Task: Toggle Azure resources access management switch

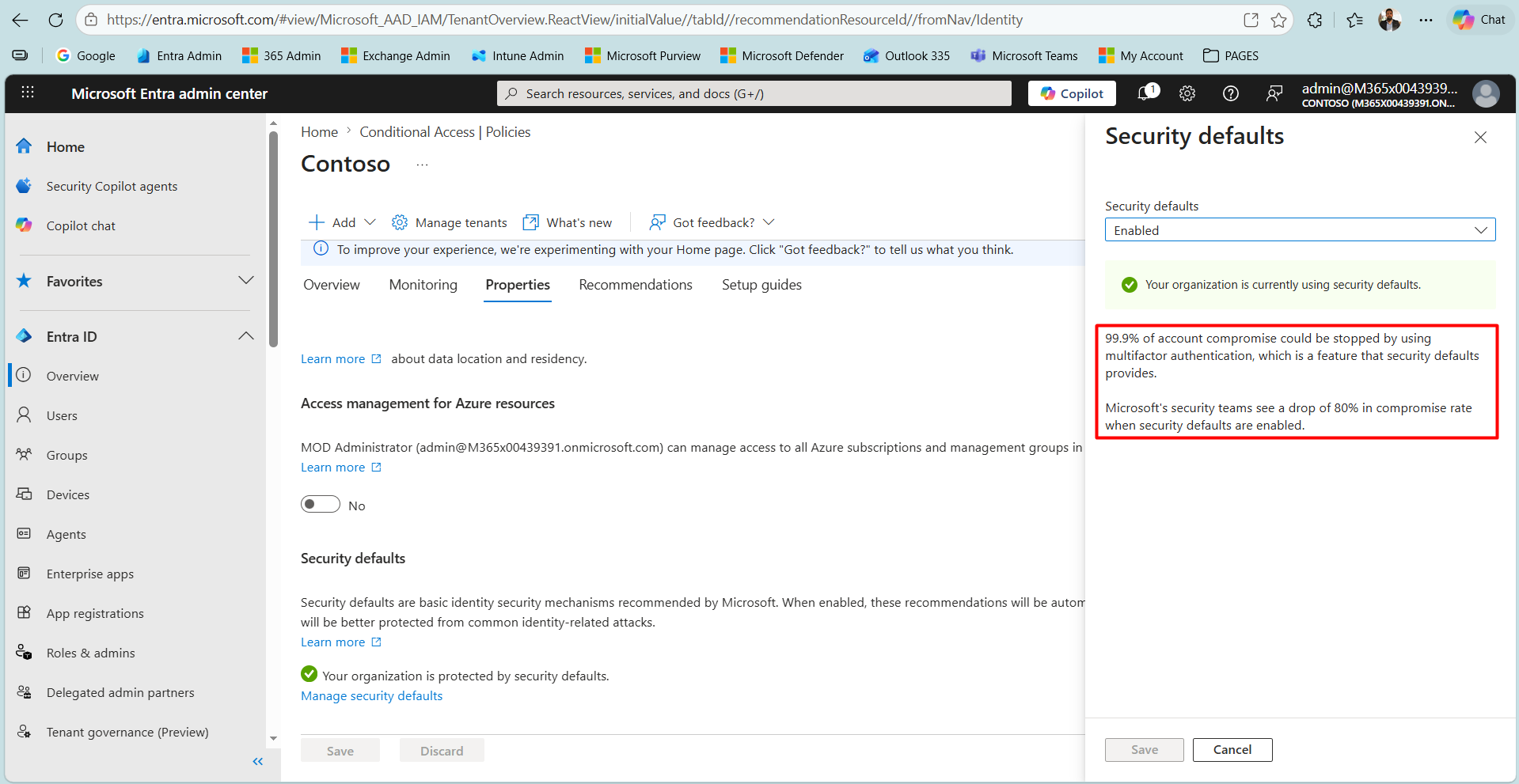Action: (x=321, y=504)
